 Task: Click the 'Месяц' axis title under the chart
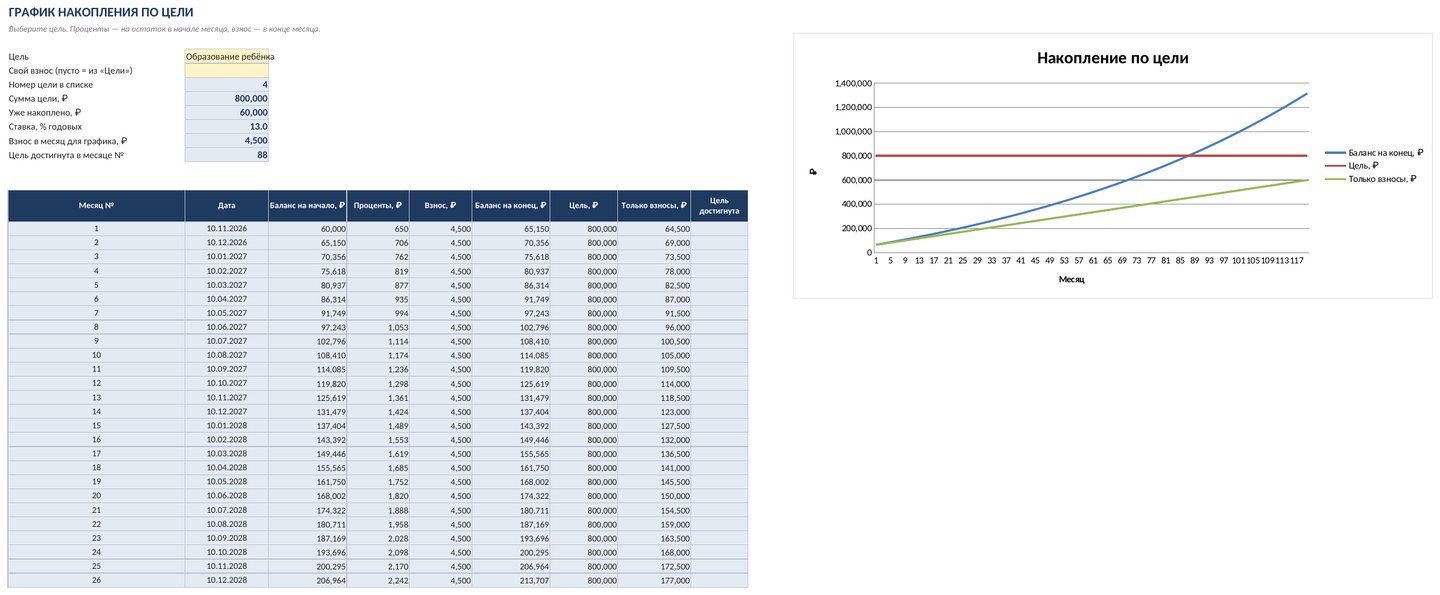(1072, 279)
